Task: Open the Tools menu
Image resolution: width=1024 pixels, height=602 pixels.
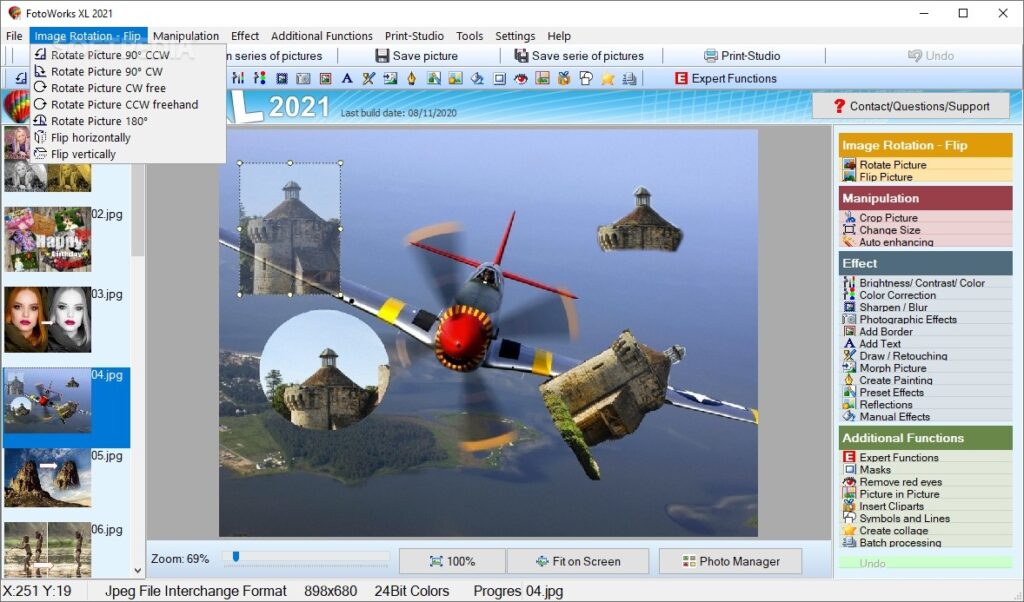Action: 470,36
